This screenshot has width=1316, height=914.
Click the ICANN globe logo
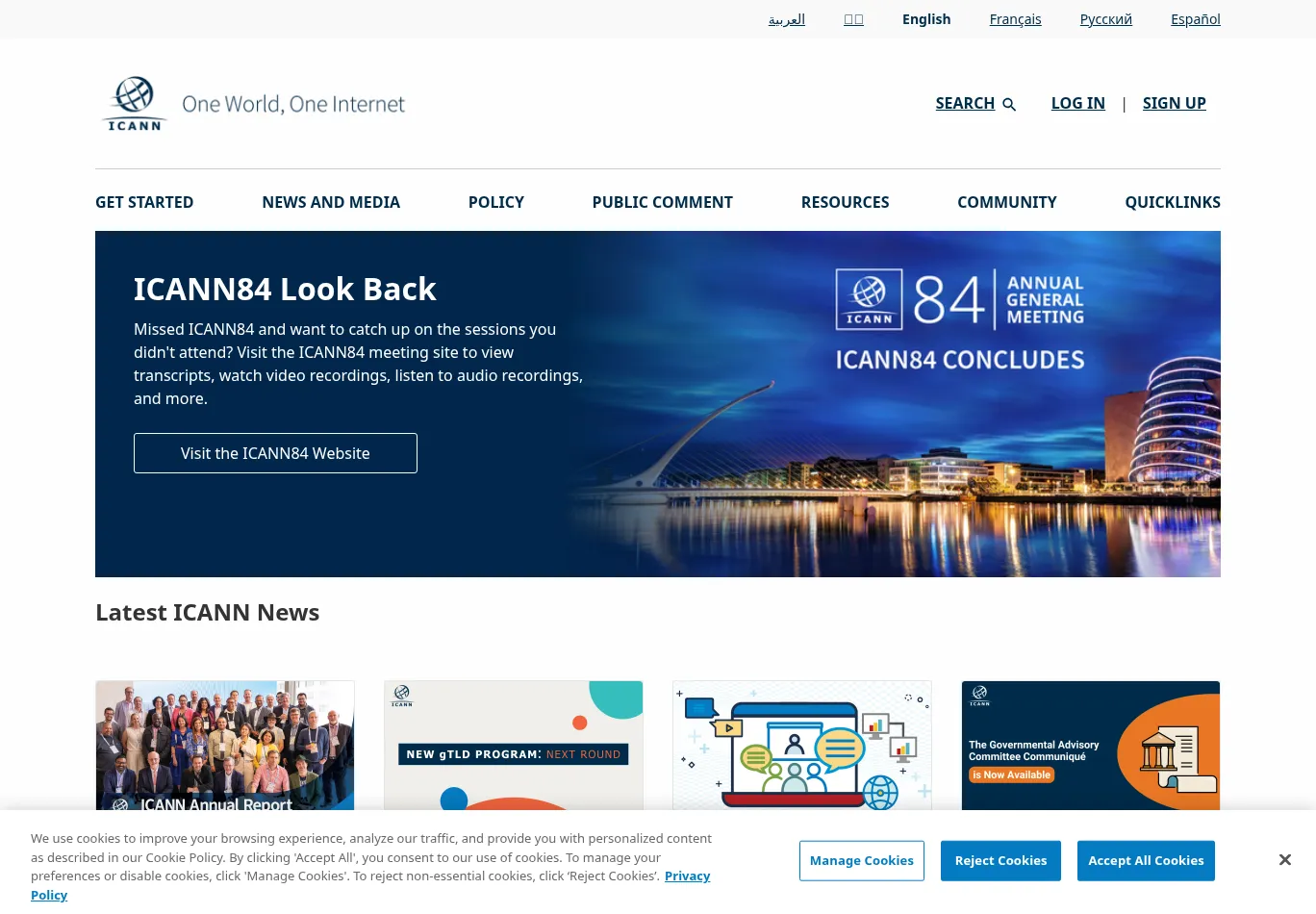tap(134, 103)
